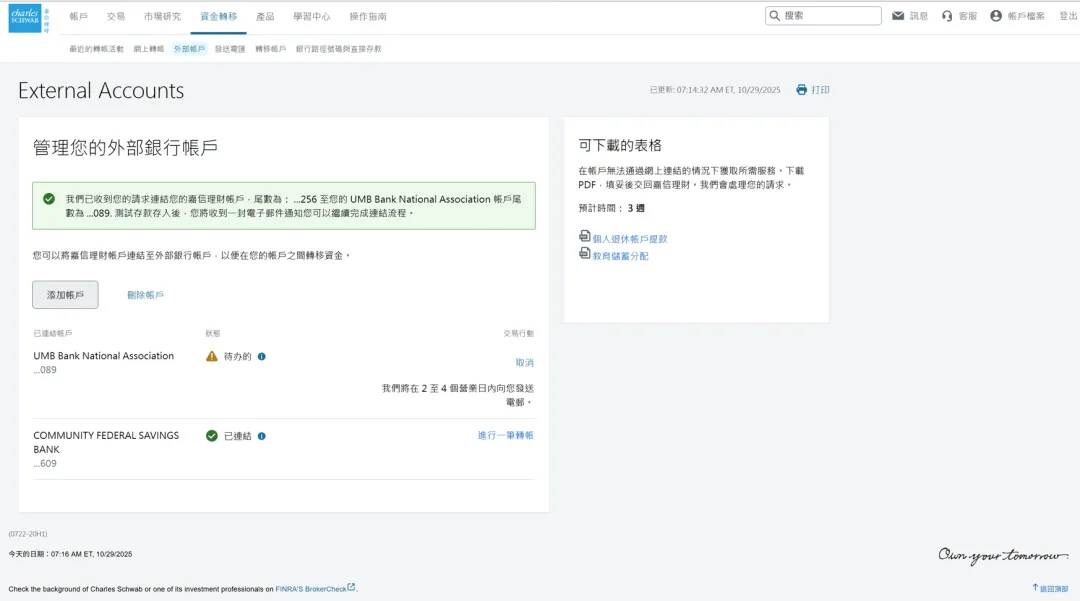Click the green success checkmark in banner

[49, 199]
